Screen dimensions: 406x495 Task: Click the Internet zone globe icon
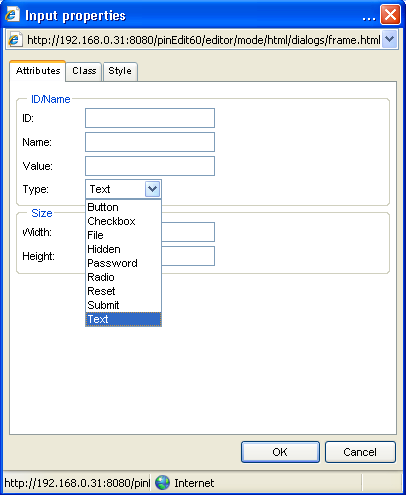pyautogui.click(x=163, y=483)
